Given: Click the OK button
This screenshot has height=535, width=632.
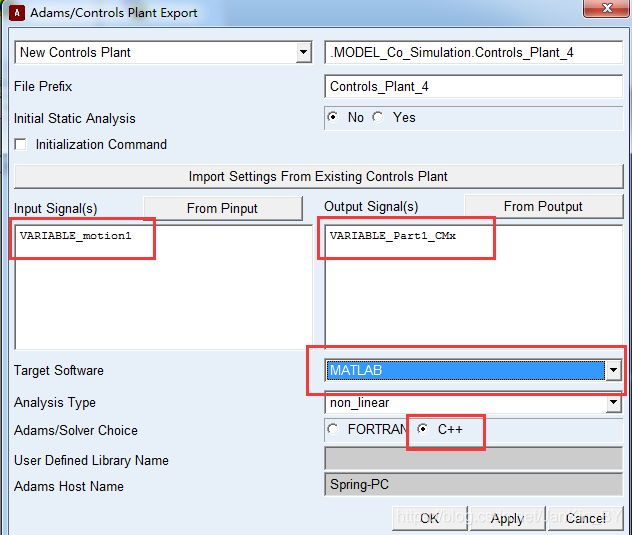Looking at the screenshot, I should click(429, 518).
